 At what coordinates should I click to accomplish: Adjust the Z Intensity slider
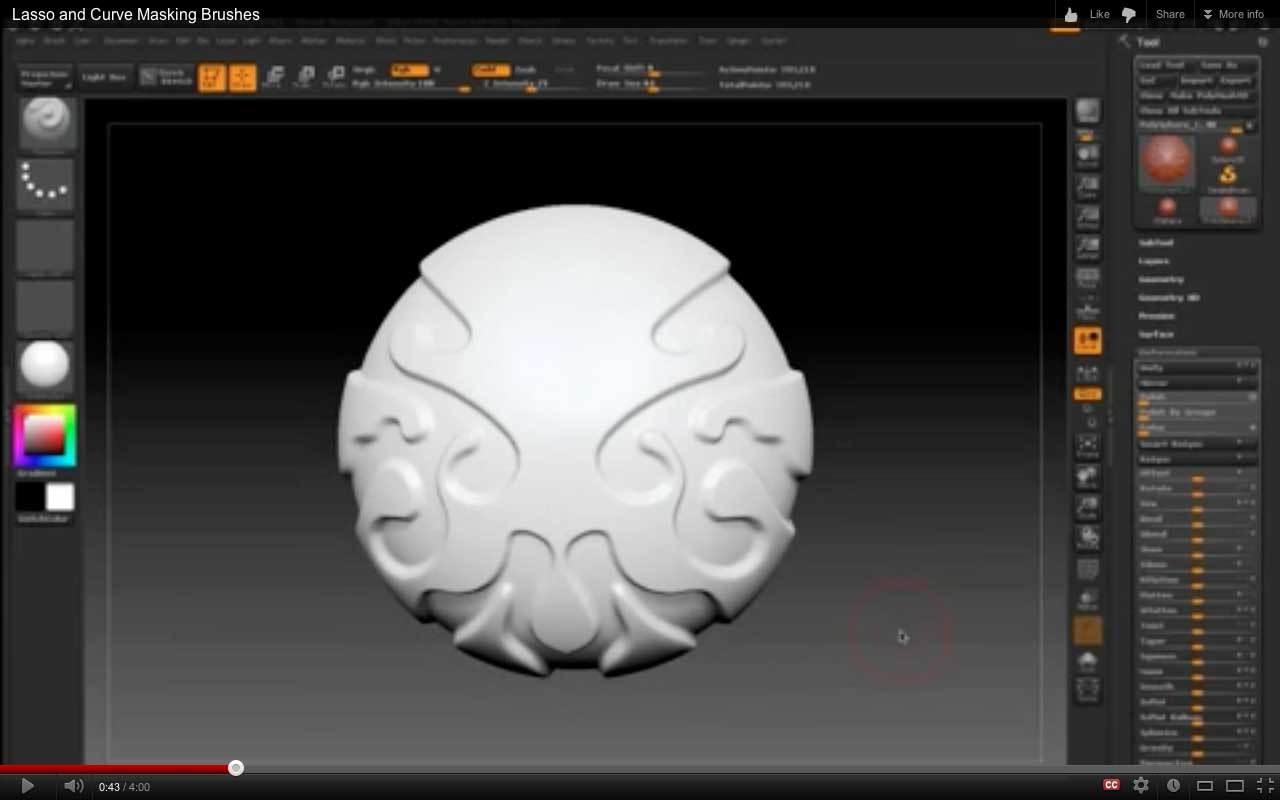[x=530, y=85]
